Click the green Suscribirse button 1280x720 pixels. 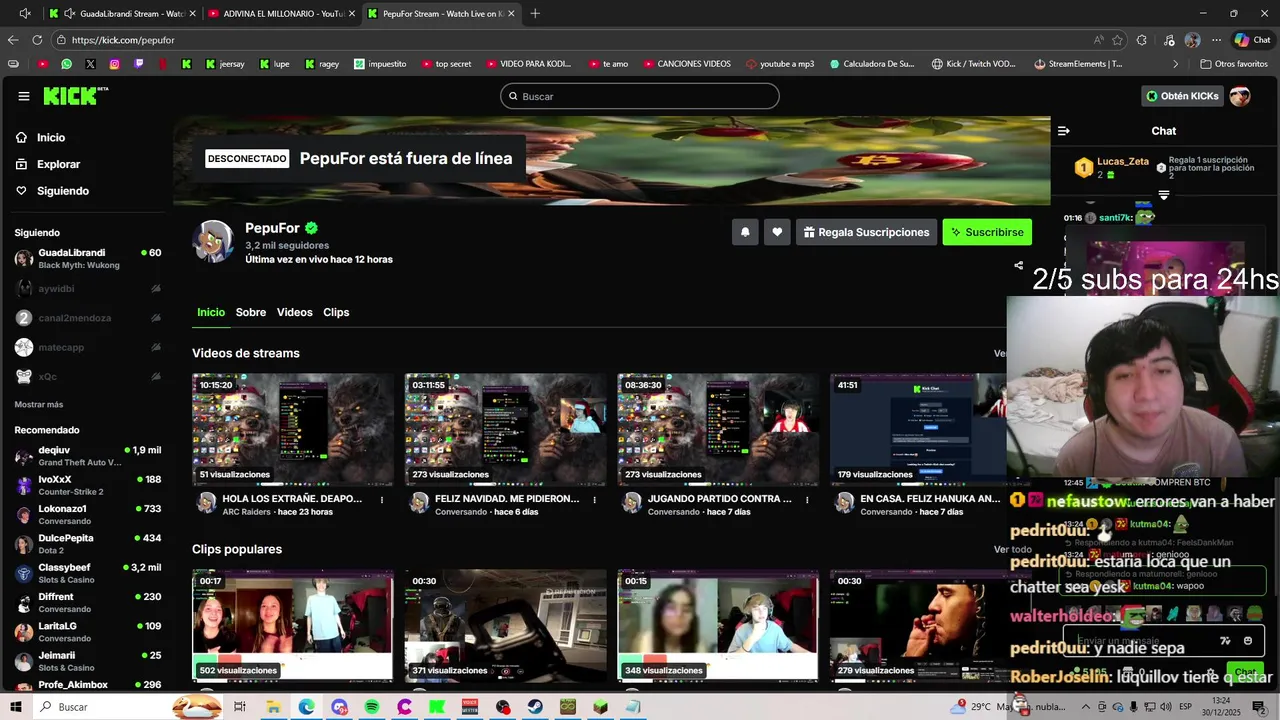(x=987, y=232)
